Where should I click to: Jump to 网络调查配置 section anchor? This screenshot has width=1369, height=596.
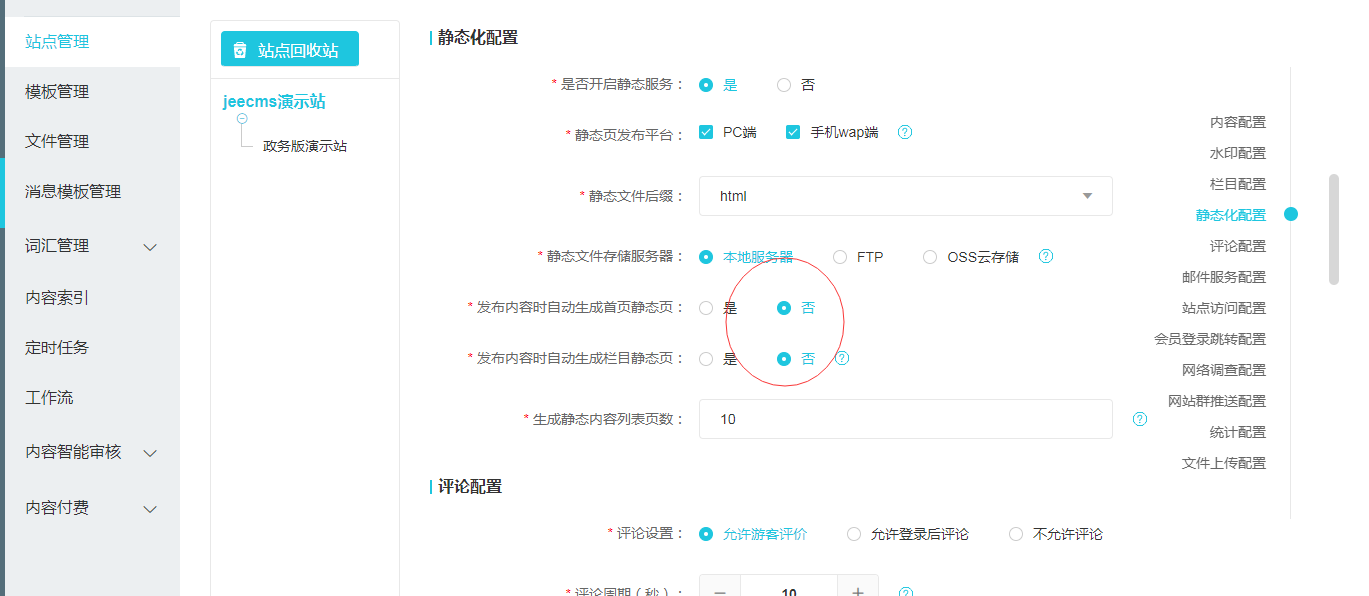click(x=1224, y=370)
